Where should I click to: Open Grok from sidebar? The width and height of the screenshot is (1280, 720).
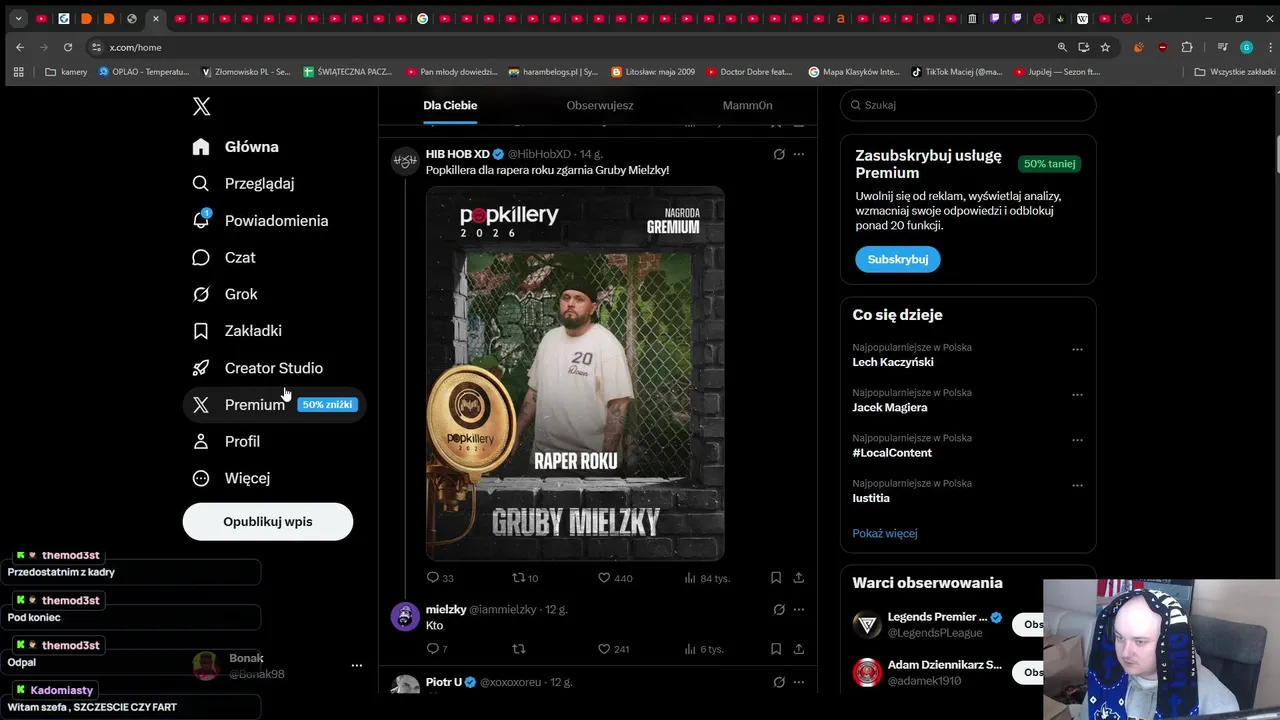tap(225, 294)
